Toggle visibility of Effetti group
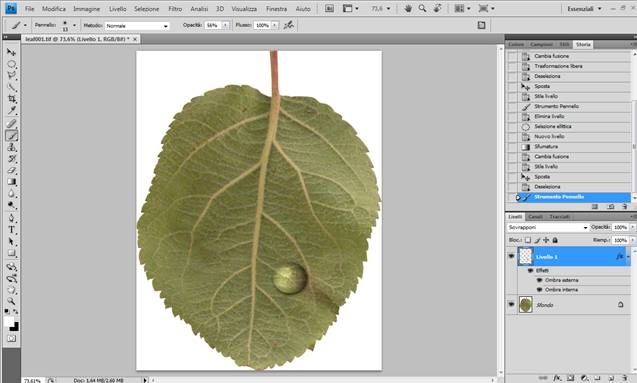The height and width of the screenshot is (383, 637). pyautogui.click(x=531, y=270)
